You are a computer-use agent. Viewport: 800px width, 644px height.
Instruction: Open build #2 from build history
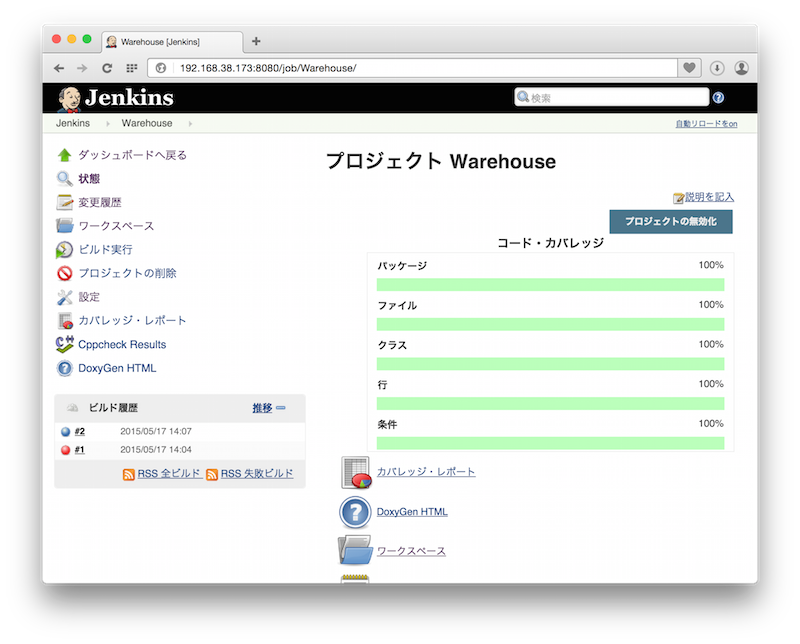coord(79,432)
